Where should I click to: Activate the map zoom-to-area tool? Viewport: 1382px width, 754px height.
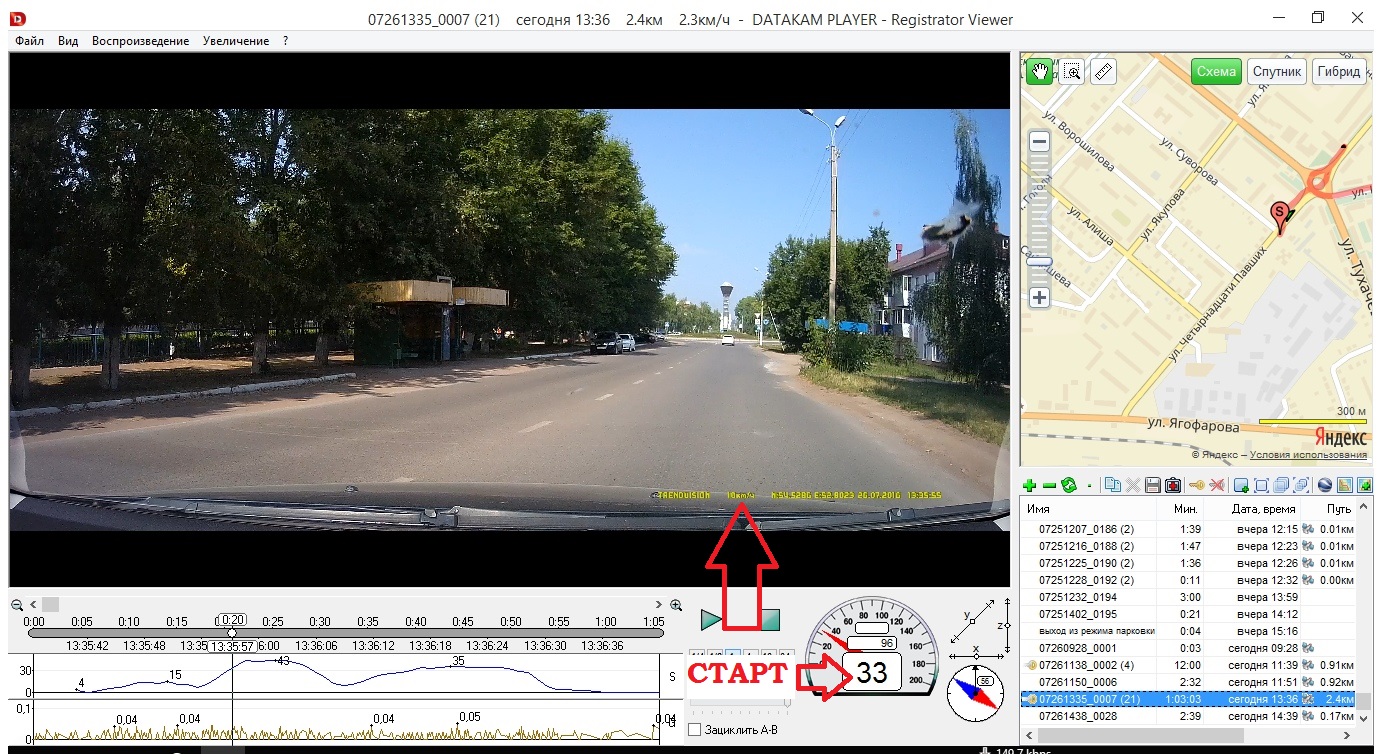point(1072,72)
